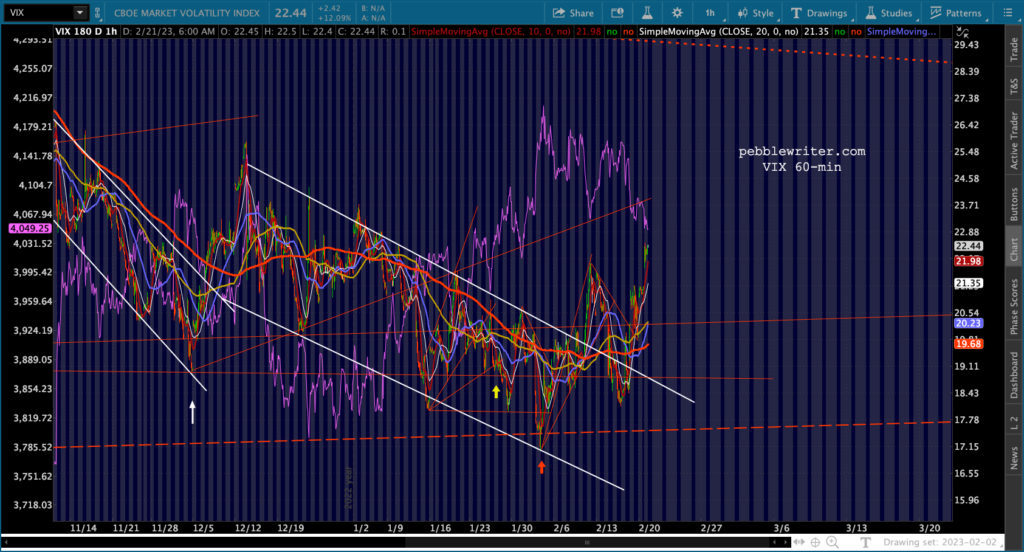Click the red 21.98 price bubble
This screenshot has height=552, width=1024.
click(968, 261)
